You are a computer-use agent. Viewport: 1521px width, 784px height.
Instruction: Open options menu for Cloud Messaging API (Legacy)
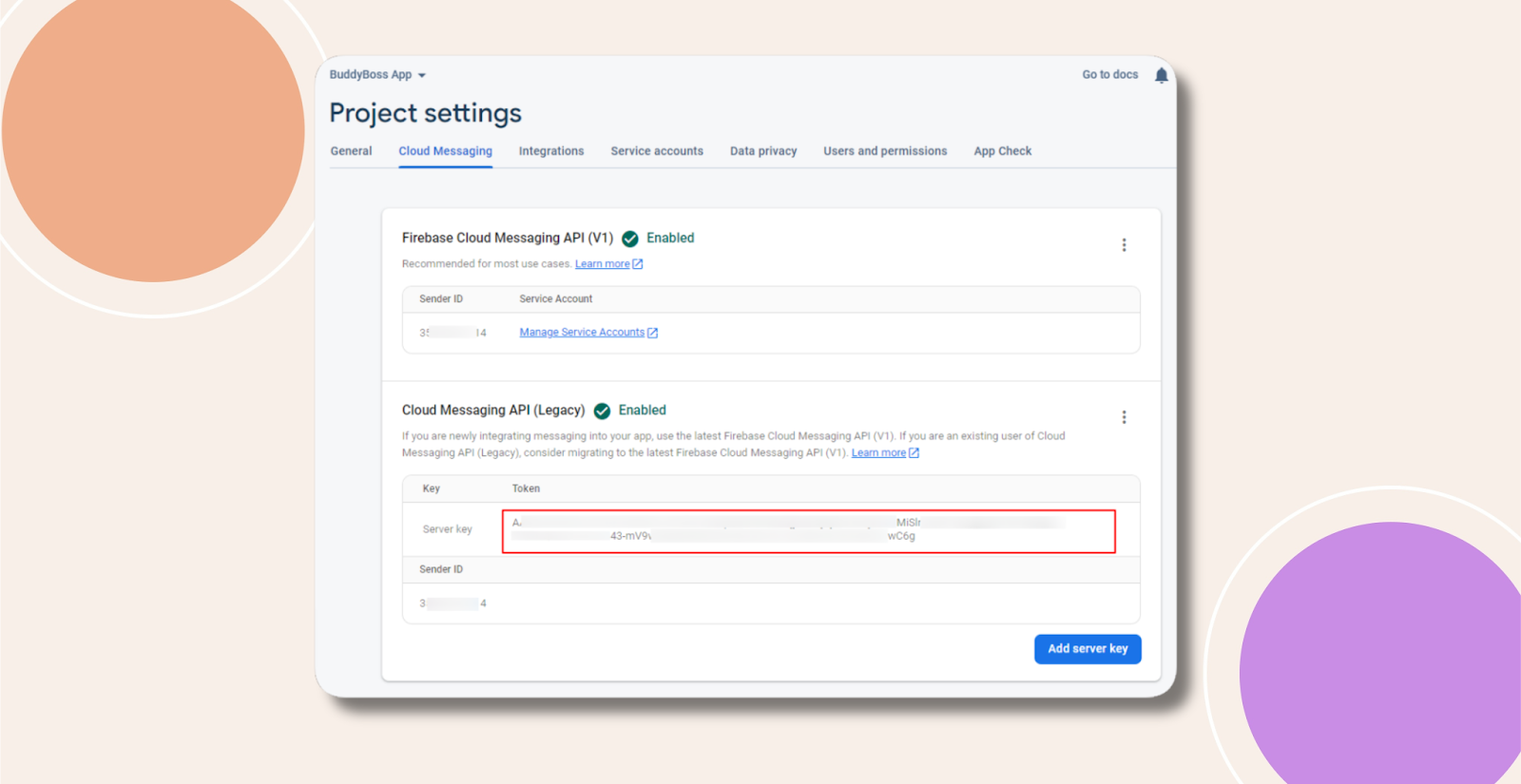[x=1124, y=417]
